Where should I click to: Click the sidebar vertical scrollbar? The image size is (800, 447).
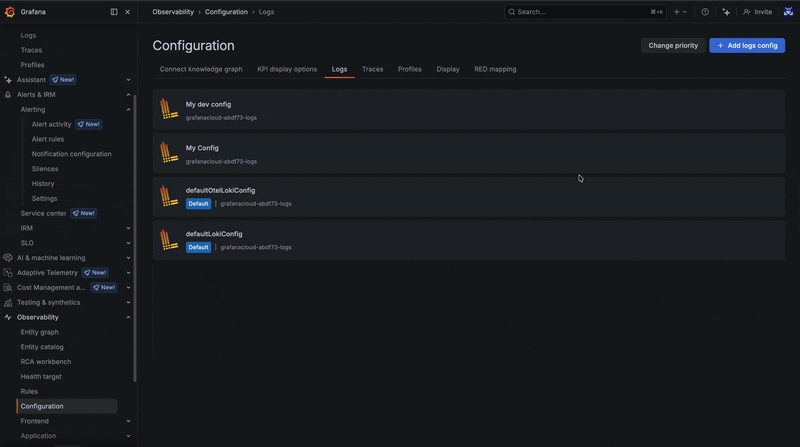click(x=135, y=237)
